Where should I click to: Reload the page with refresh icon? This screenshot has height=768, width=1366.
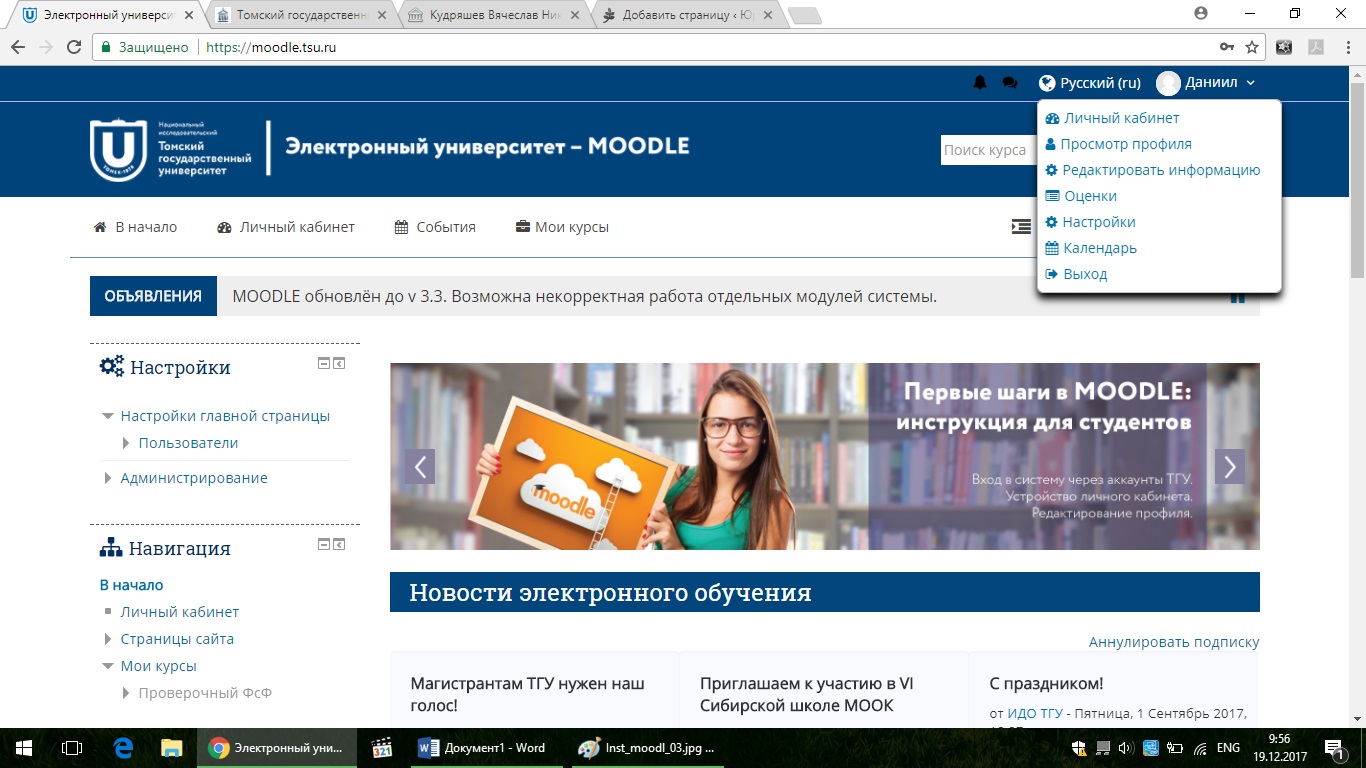coord(73,47)
